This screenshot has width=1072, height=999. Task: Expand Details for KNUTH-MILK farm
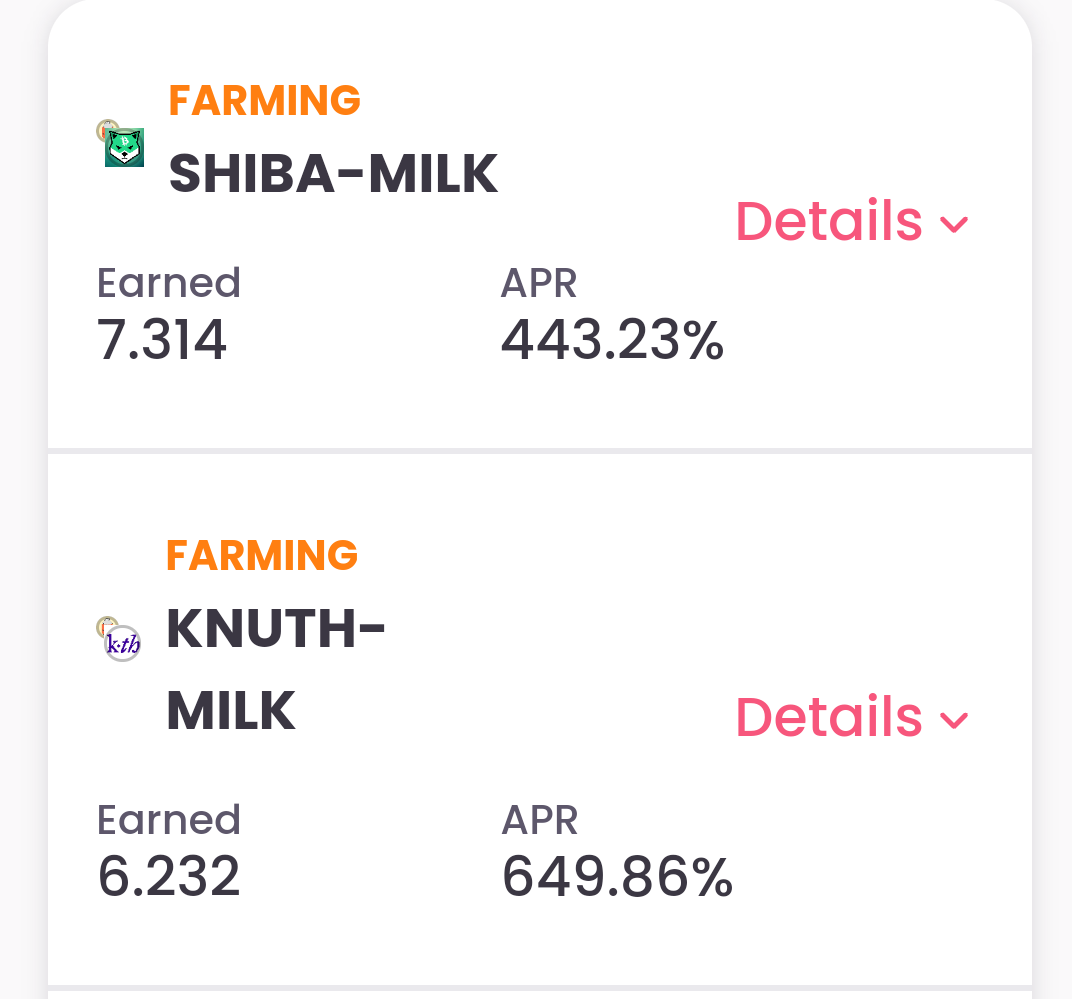click(x=852, y=717)
